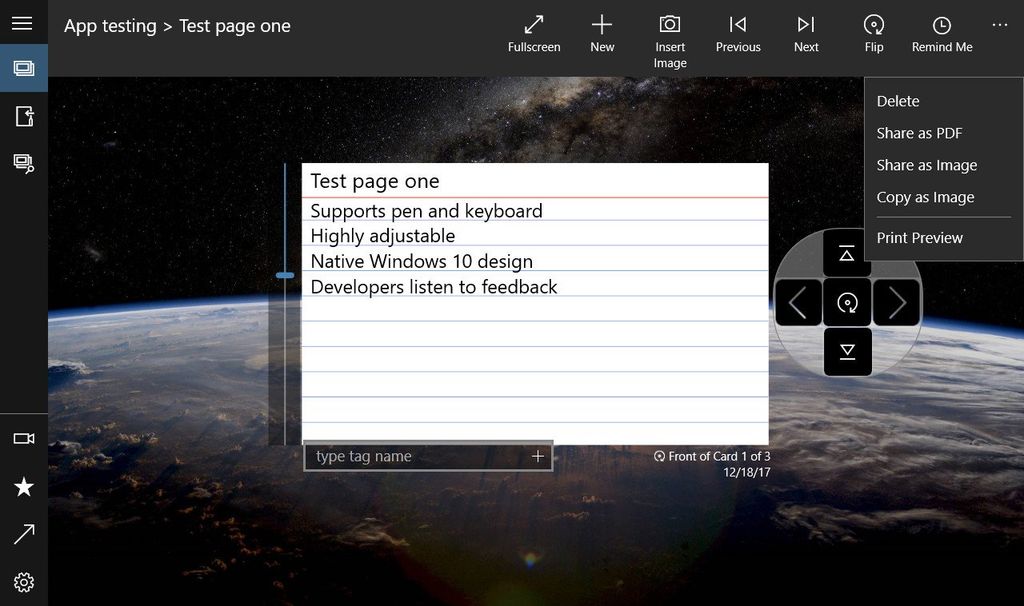Screen dimensions: 1024x606
Task: Jump to last card using bottom overlay arrow
Action: [x=847, y=352]
